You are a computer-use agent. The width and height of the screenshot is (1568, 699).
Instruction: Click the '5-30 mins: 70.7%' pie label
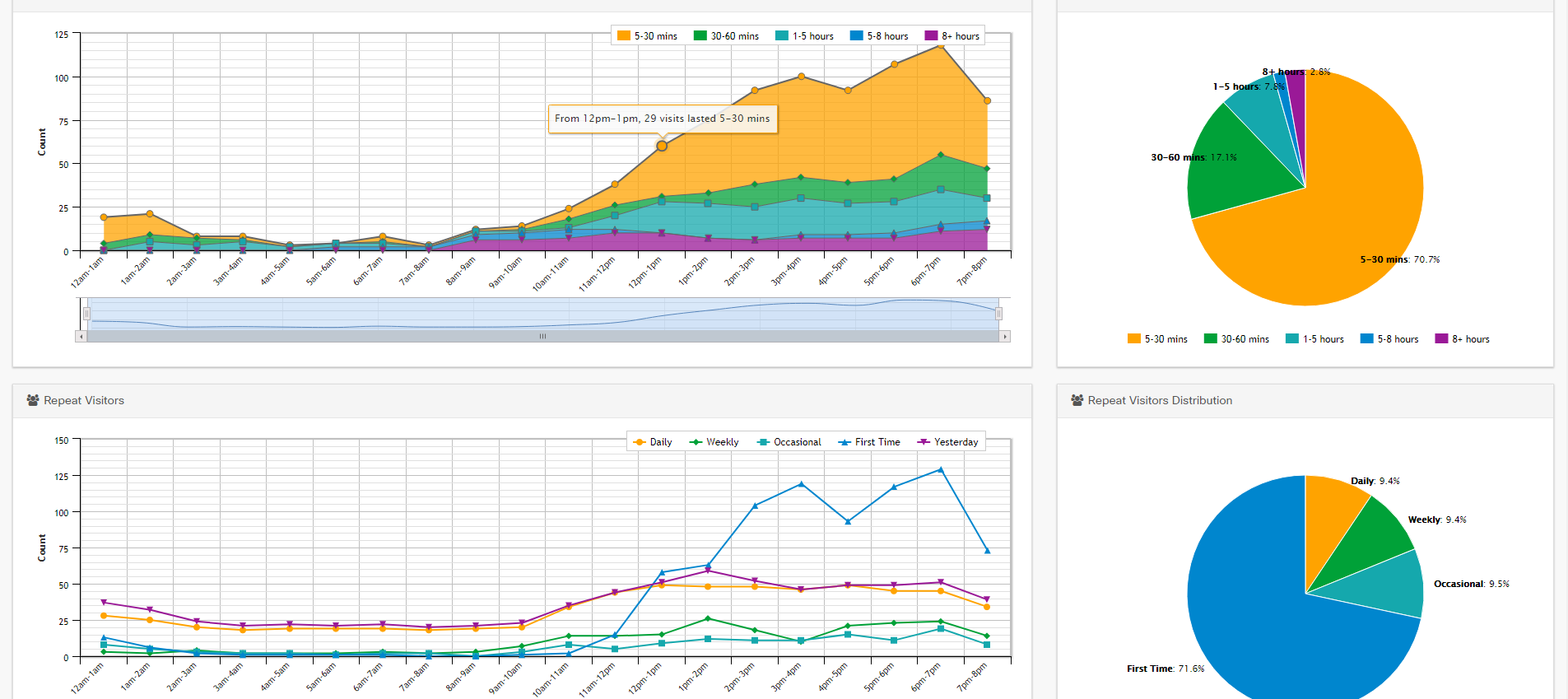pos(1400,259)
